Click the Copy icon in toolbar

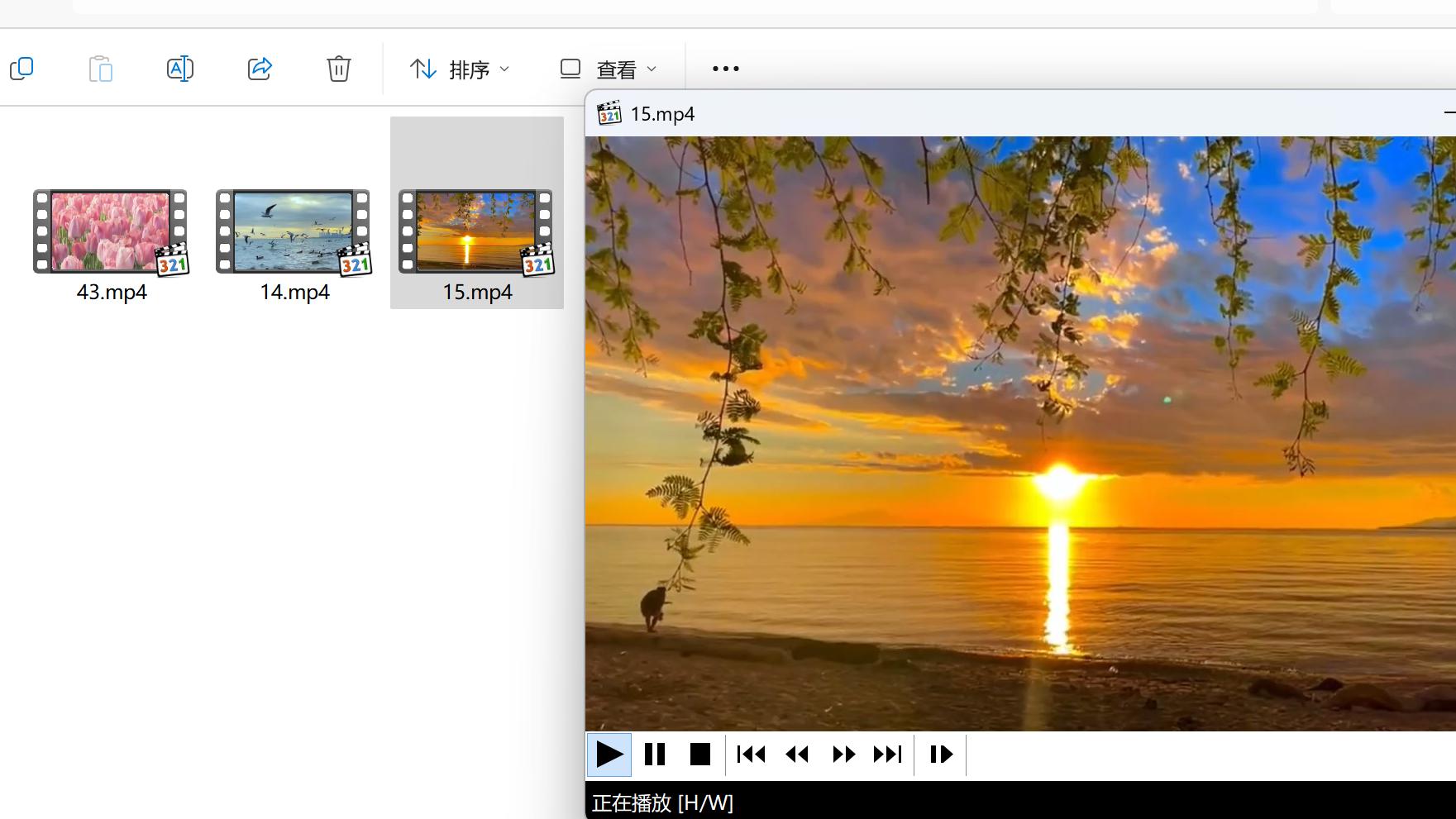click(21, 69)
